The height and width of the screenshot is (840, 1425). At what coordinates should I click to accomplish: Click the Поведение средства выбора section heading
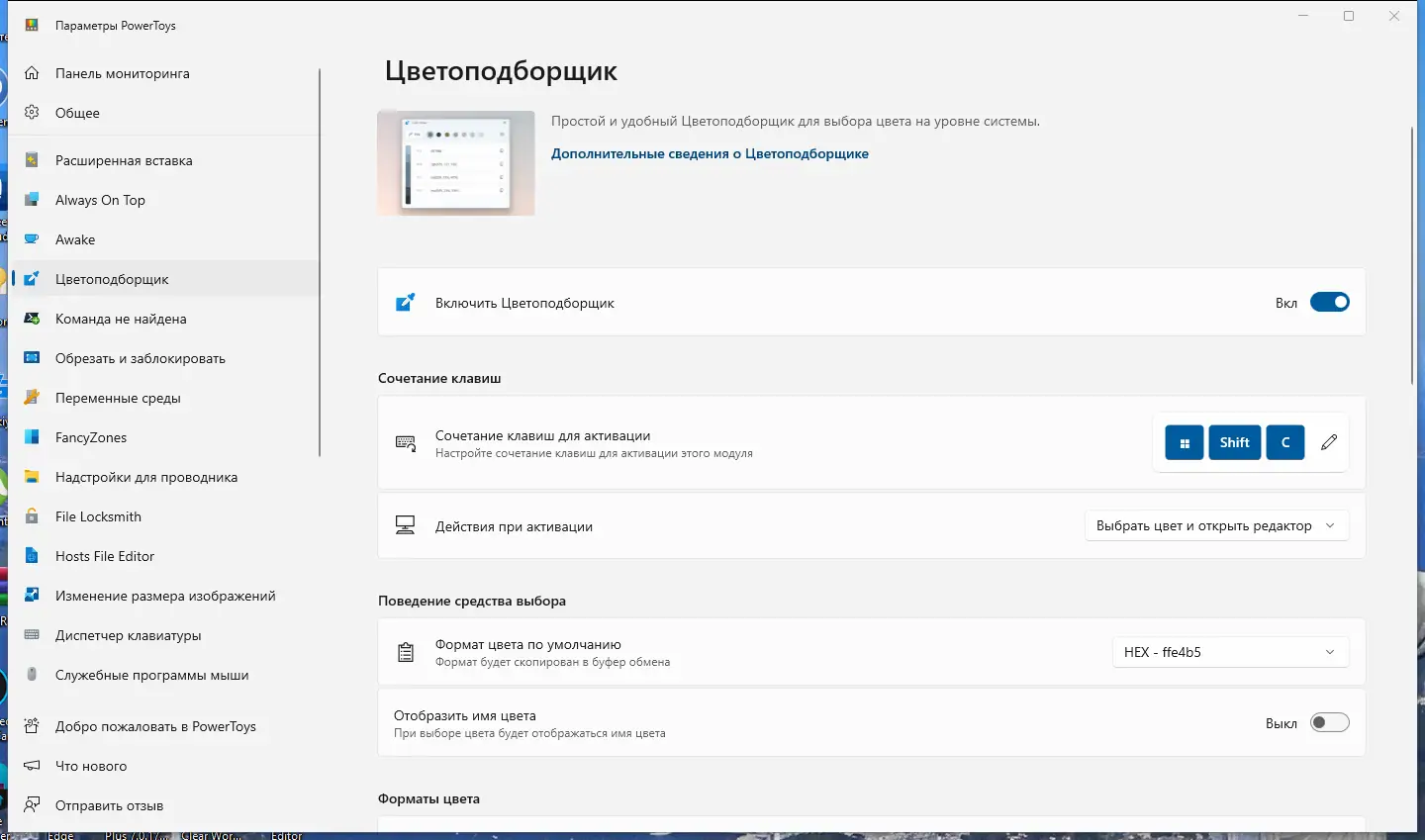[472, 601]
